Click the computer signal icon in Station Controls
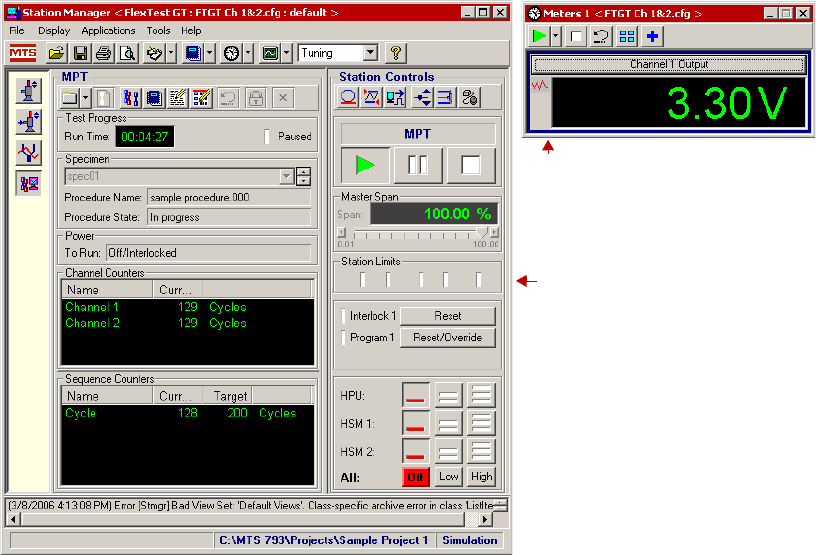 pyautogui.click(x=396, y=97)
